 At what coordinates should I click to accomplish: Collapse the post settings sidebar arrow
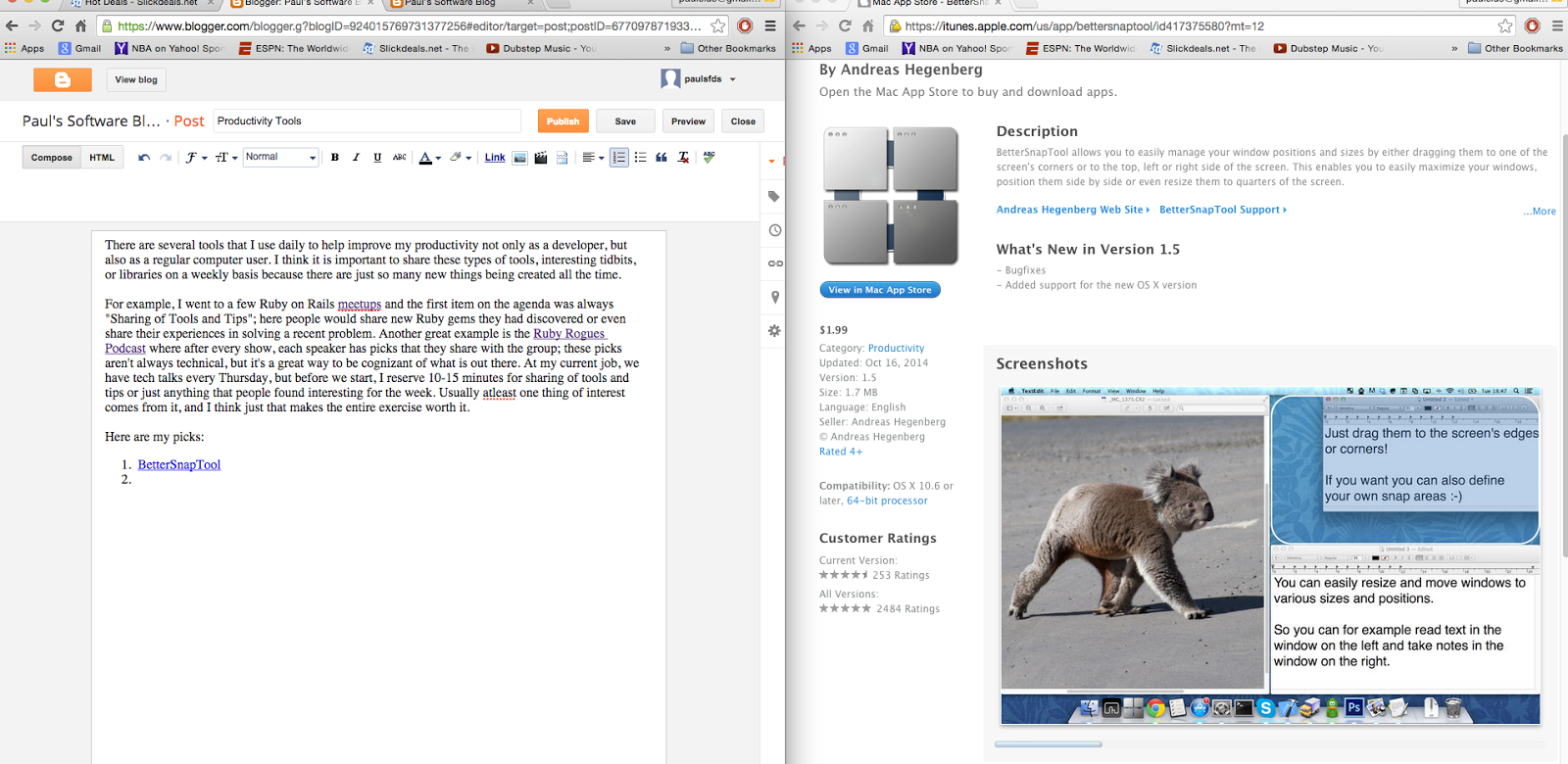pos(771,161)
